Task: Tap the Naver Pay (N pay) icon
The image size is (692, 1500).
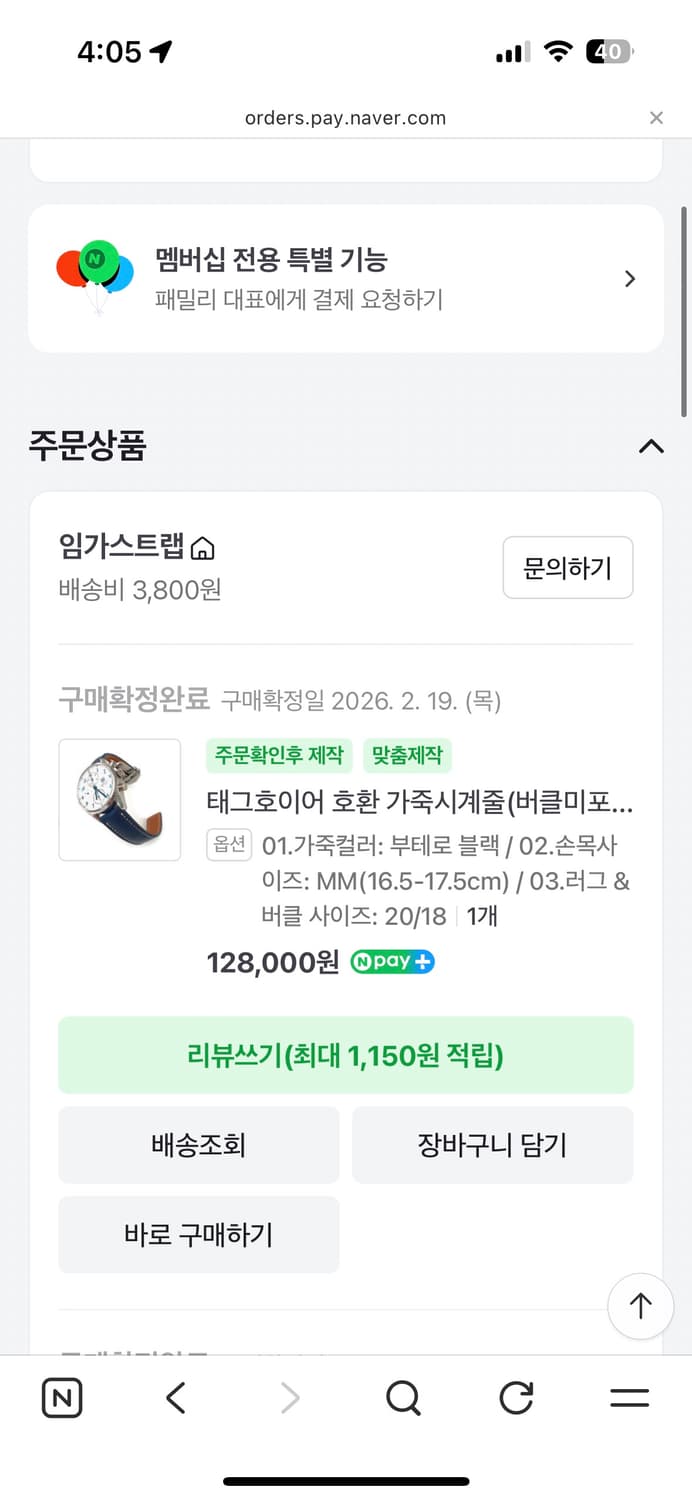Action: click(392, 963)
